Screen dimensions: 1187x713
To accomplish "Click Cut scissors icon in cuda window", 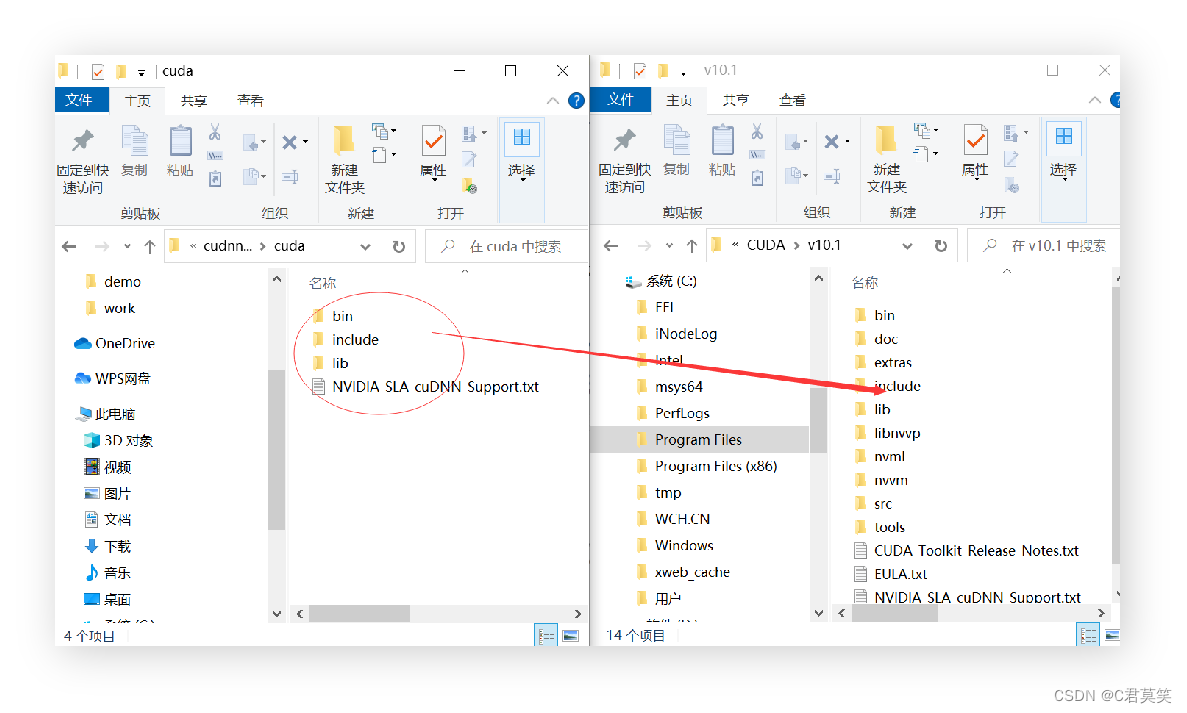I will point(215,132).
